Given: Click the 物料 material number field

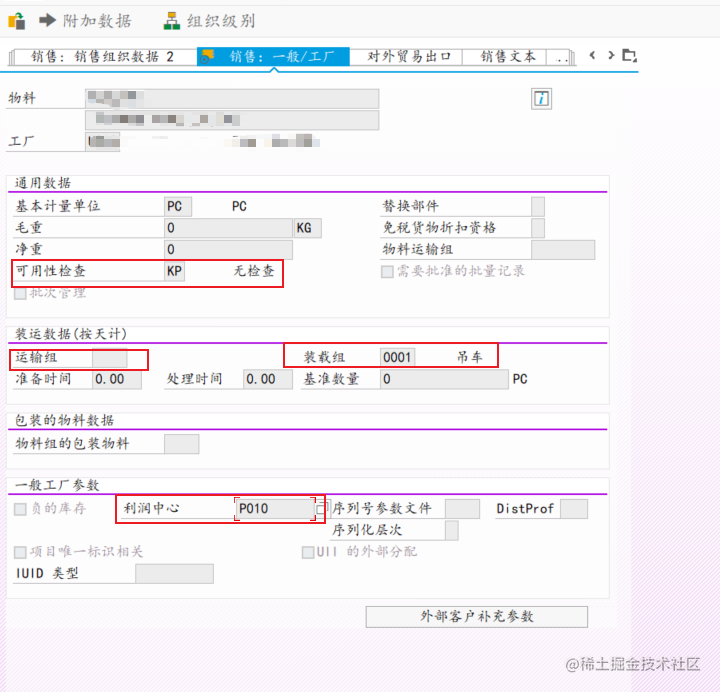Looking at the screenshot, I should (x=232, y=98).
